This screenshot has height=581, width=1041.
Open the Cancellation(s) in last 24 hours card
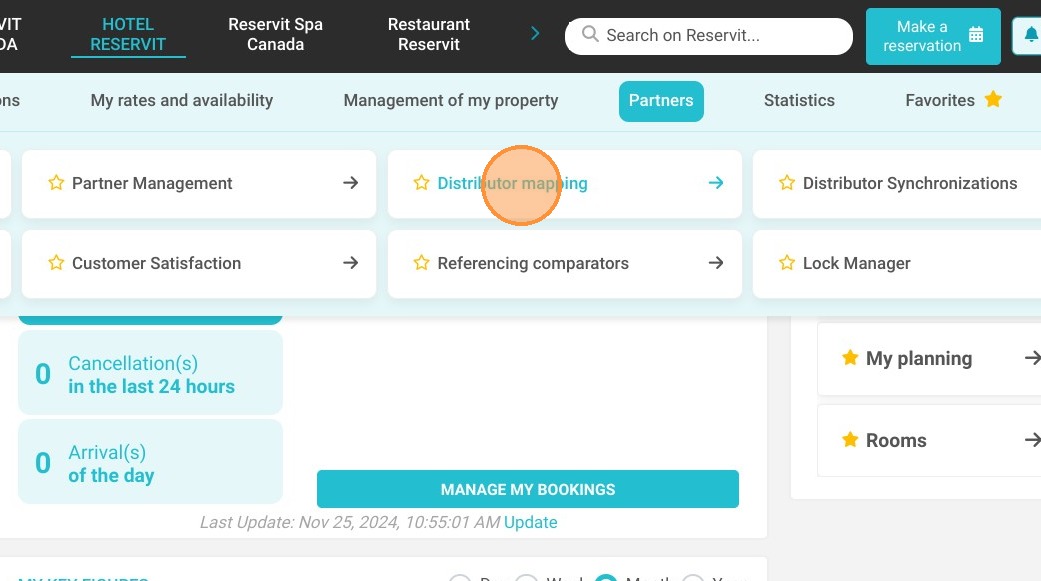(x=150, y=373)
